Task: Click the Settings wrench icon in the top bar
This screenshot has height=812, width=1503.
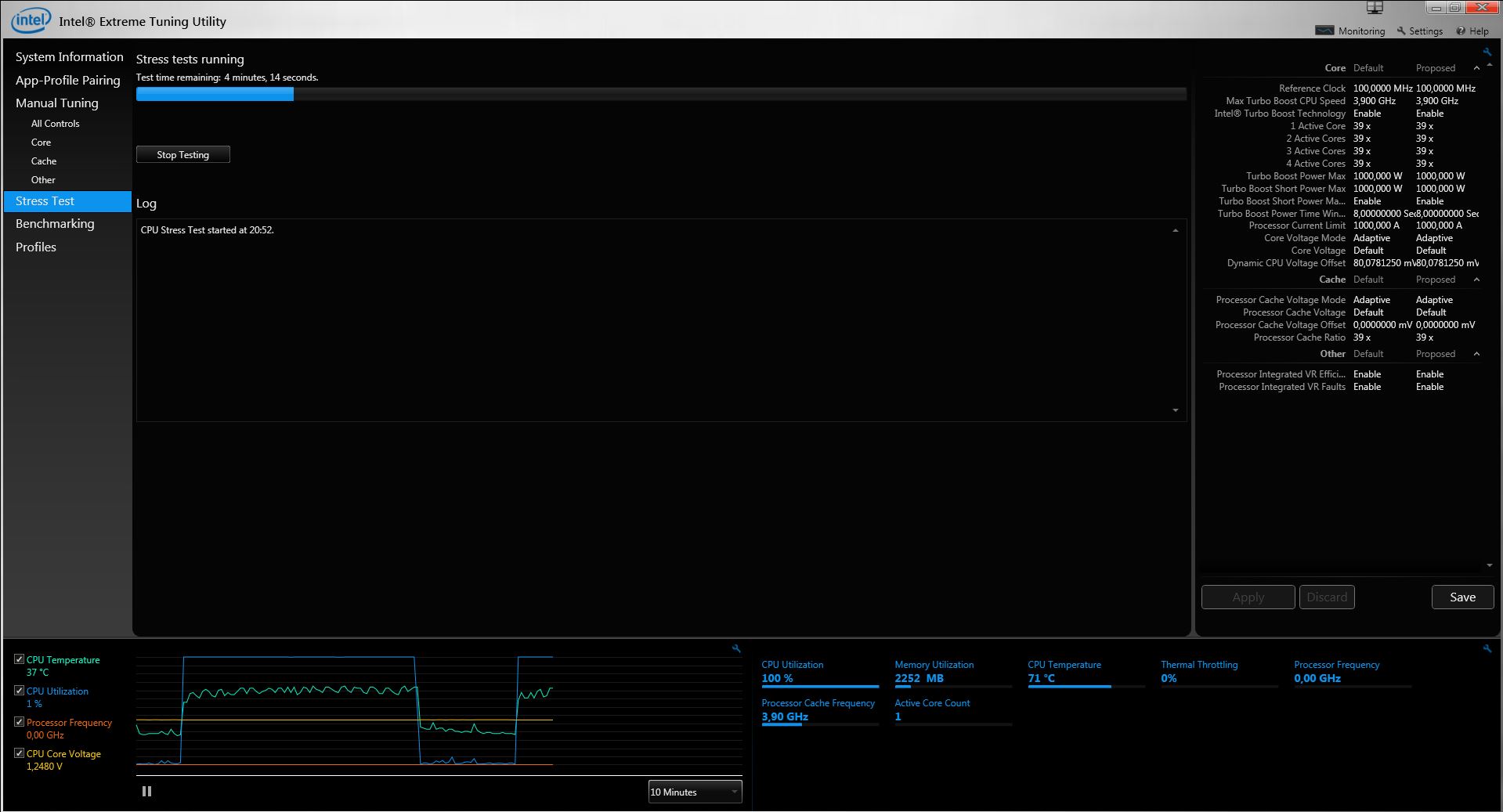Action: (1401, 31)
